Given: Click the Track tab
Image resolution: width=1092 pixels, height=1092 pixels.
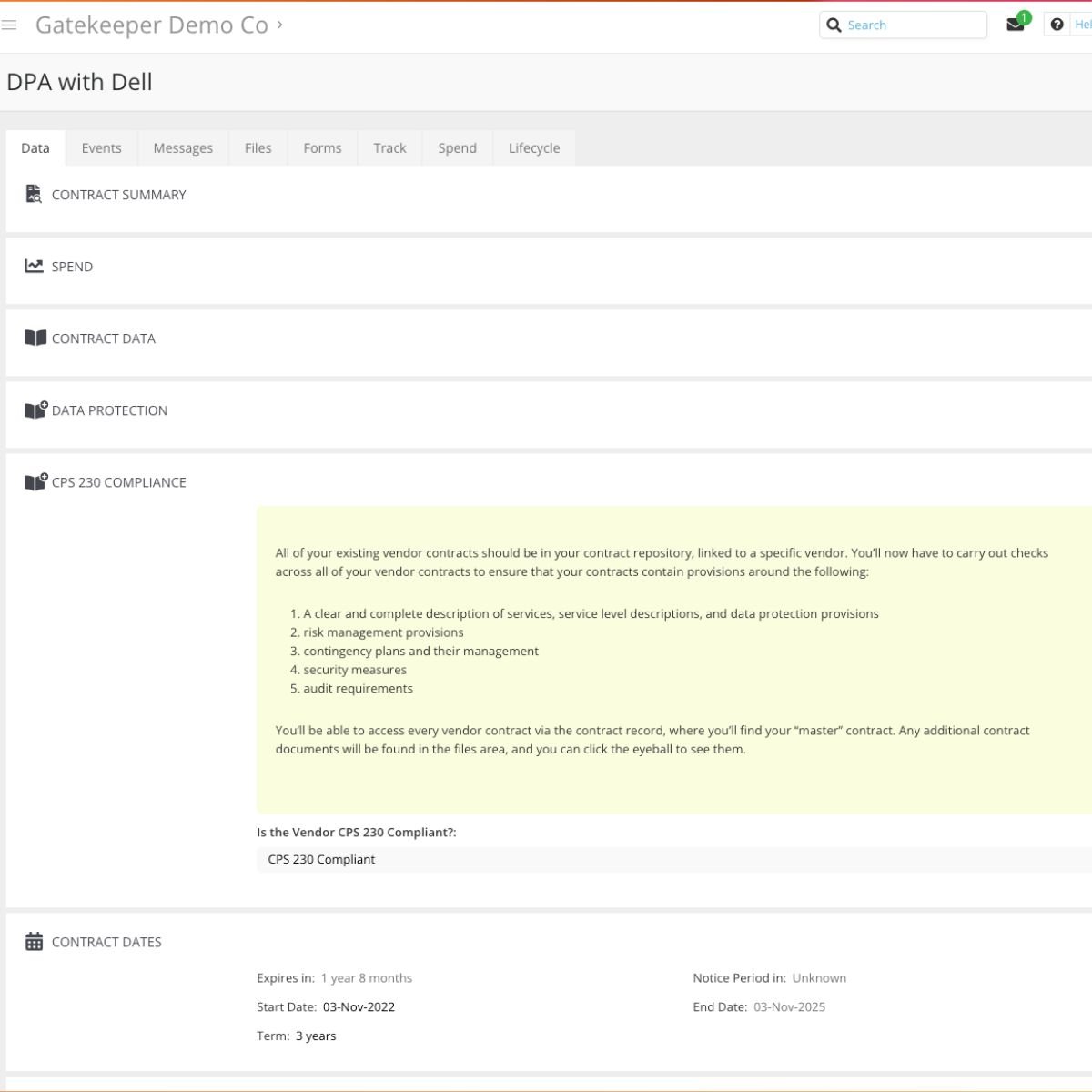Looking at the screenshot, I should coord(389,147).
